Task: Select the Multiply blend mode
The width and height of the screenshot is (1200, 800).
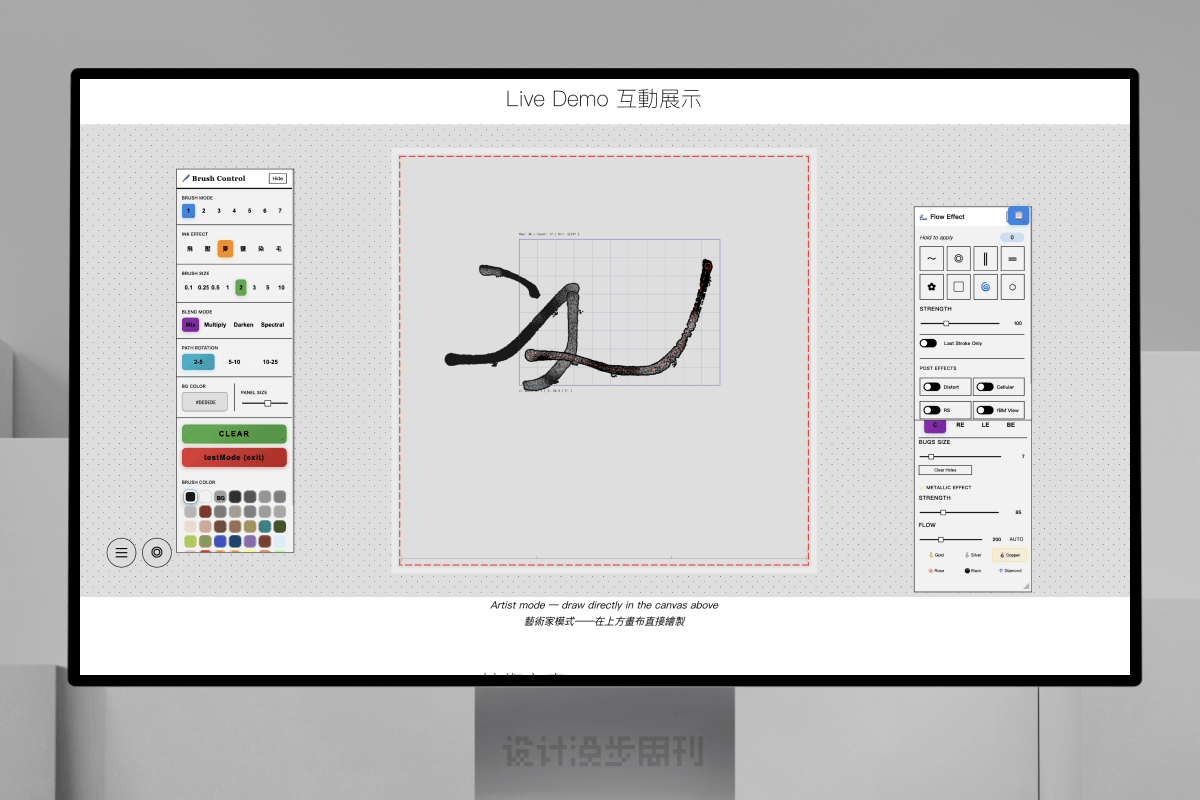Action: 215,325
